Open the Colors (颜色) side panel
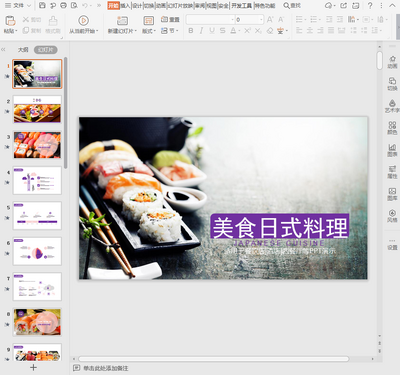This screenshot has height=375, width=400. pyautogui.click(x=392, y=128)
